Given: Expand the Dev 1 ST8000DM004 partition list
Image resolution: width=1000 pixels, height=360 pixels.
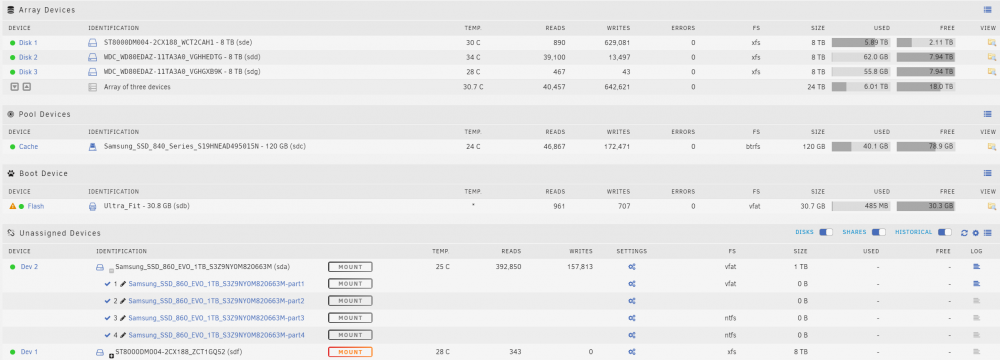Looking at the screenshot, I should [112, 356].
